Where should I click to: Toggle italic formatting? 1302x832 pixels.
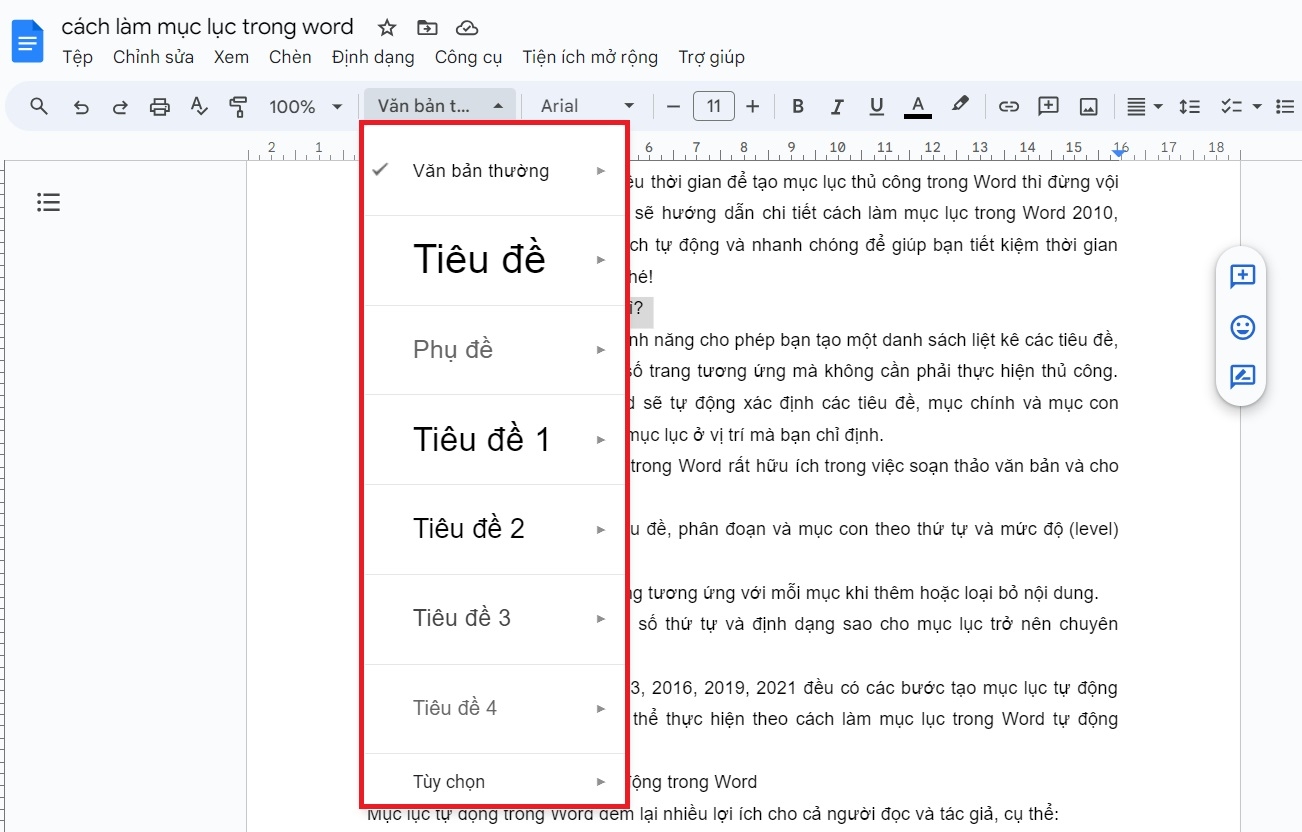(838, 106)
